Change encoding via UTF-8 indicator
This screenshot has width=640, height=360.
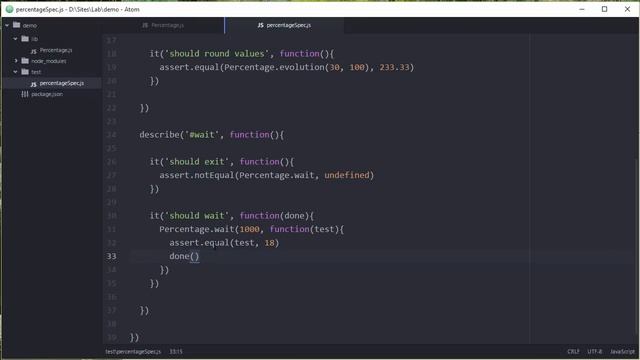[x=594, y=351]
